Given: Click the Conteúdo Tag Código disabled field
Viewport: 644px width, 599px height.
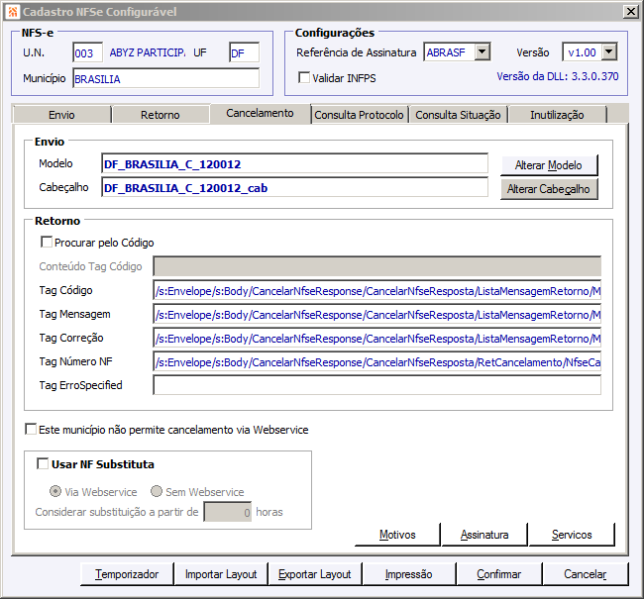Looking at the screenshot, I should (x=377, y=266).
